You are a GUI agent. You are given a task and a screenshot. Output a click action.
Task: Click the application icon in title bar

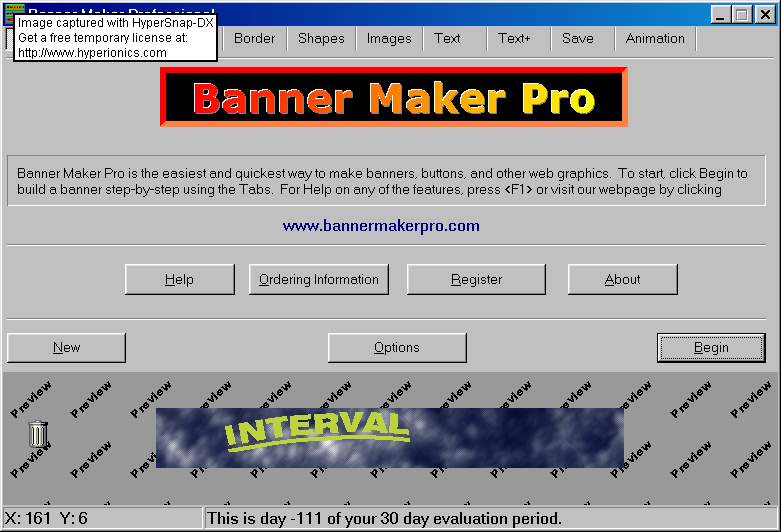click(x=14, y=8)
